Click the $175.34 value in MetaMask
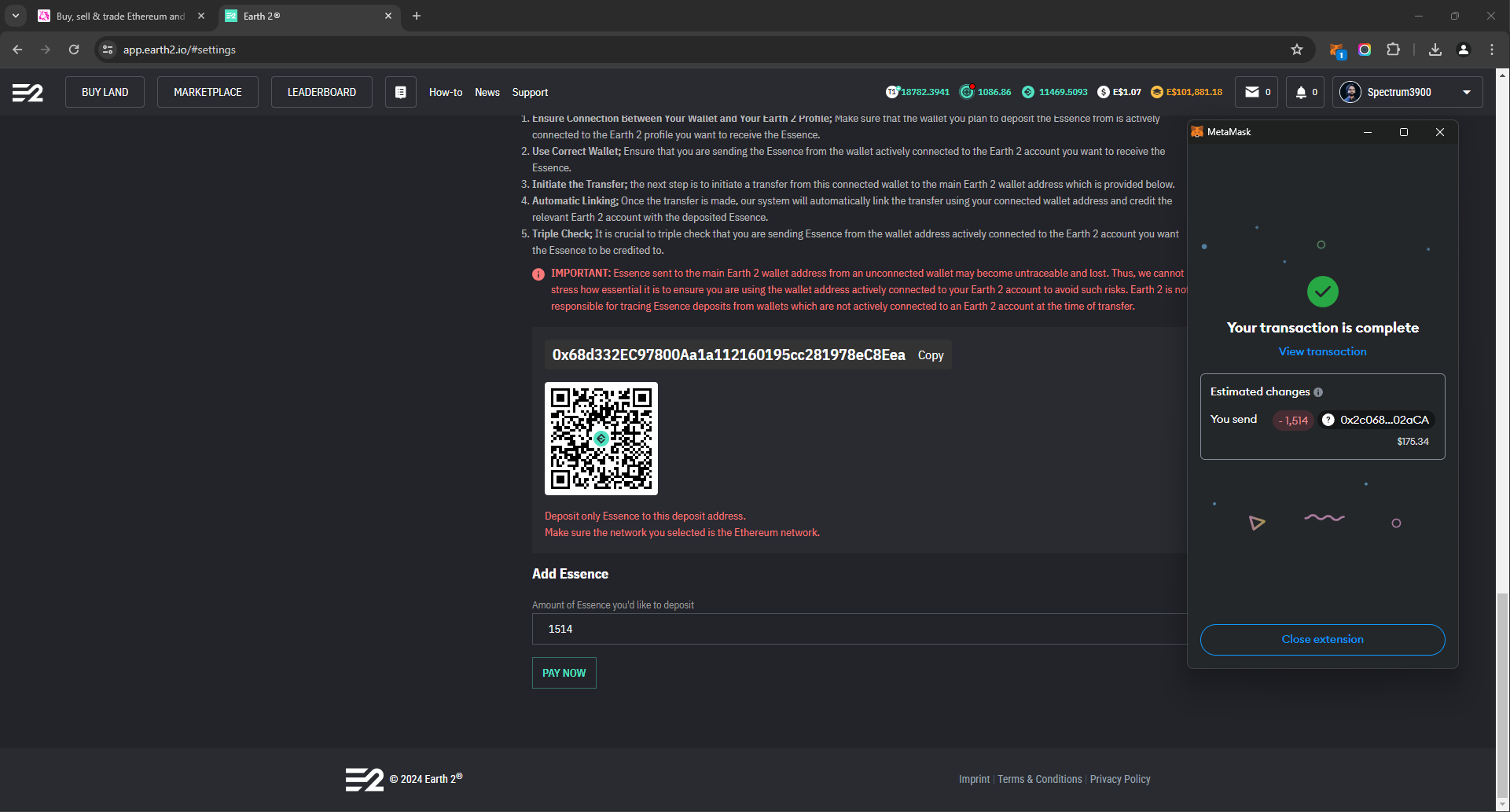 1413,442
